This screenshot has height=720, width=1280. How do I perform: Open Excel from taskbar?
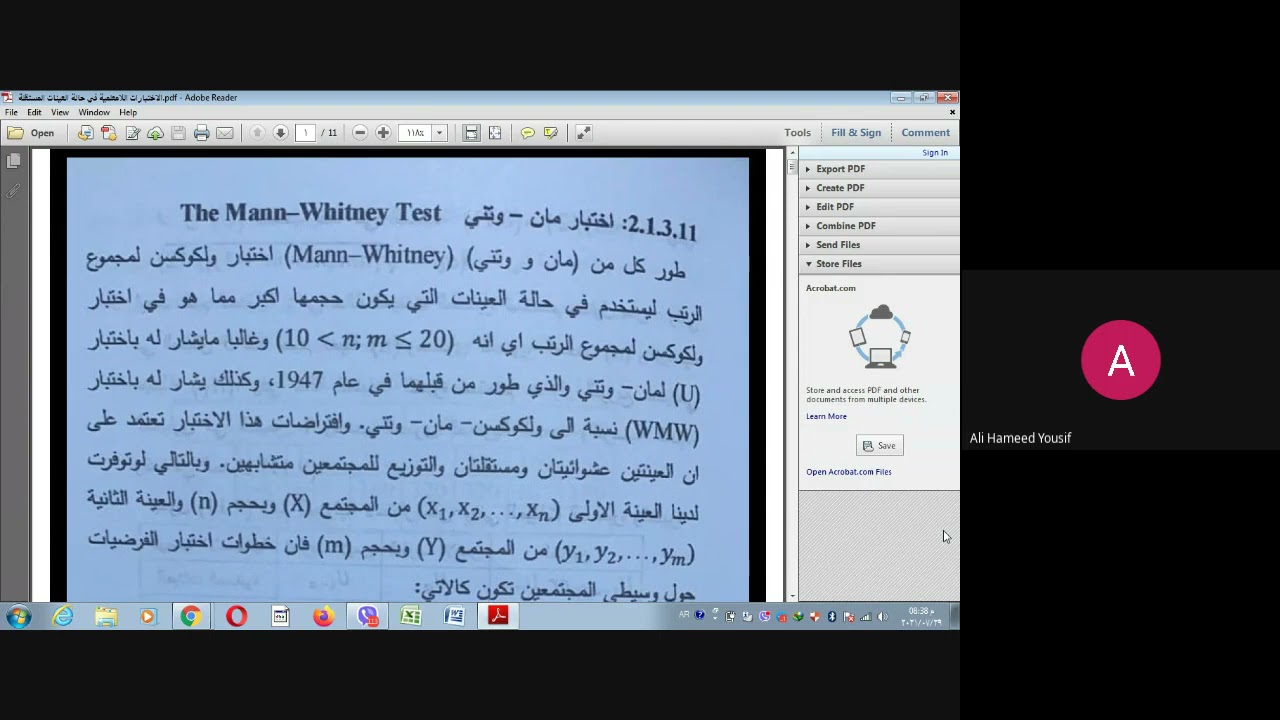[x=411, y=617]
